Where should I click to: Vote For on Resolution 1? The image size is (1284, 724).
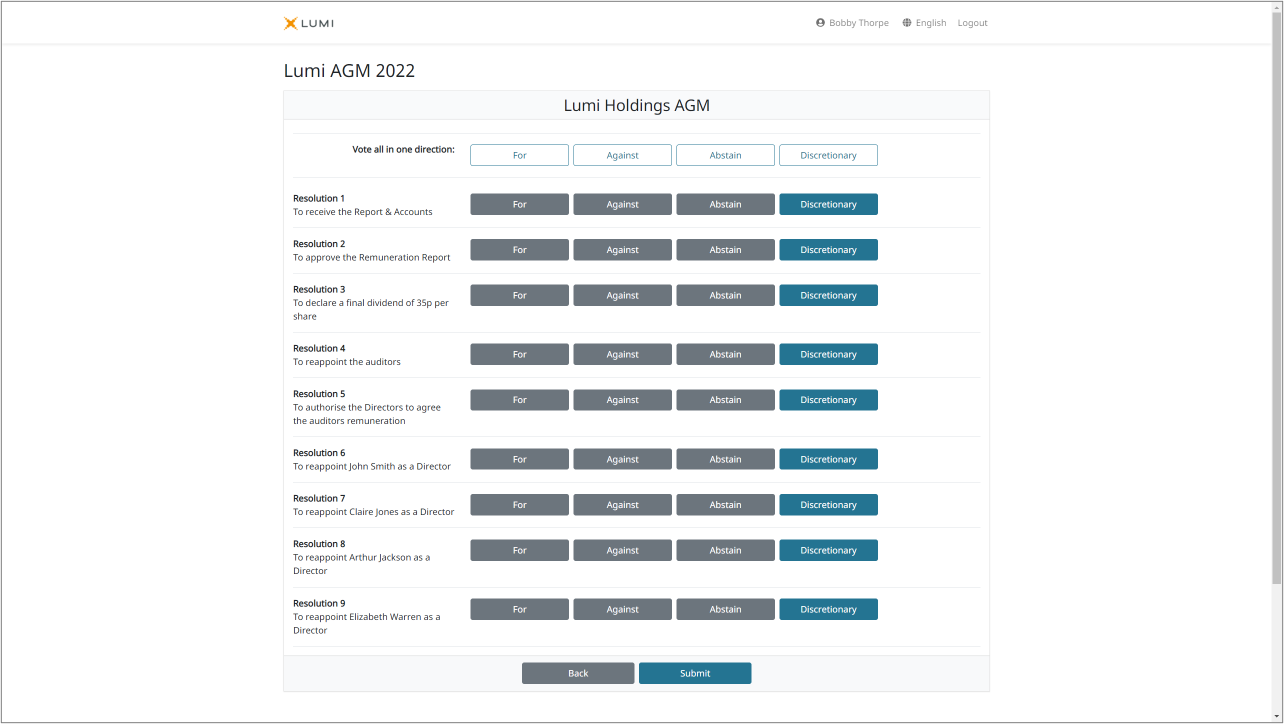pos(519,204)
